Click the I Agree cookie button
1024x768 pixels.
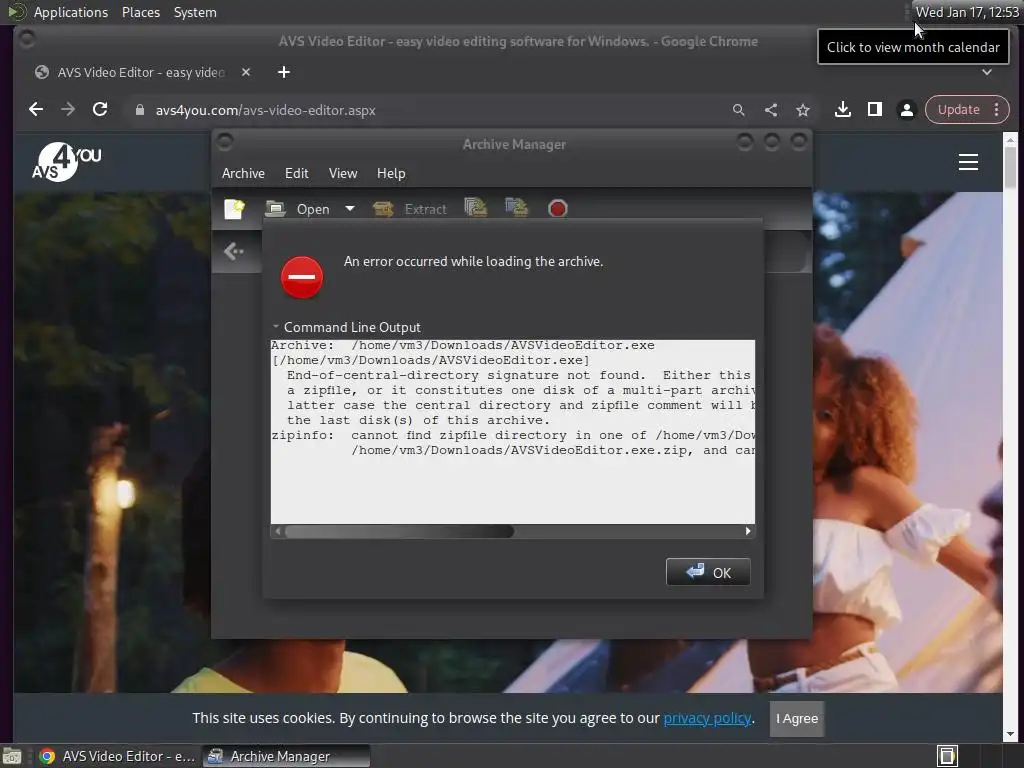click(x=797, y=718)
